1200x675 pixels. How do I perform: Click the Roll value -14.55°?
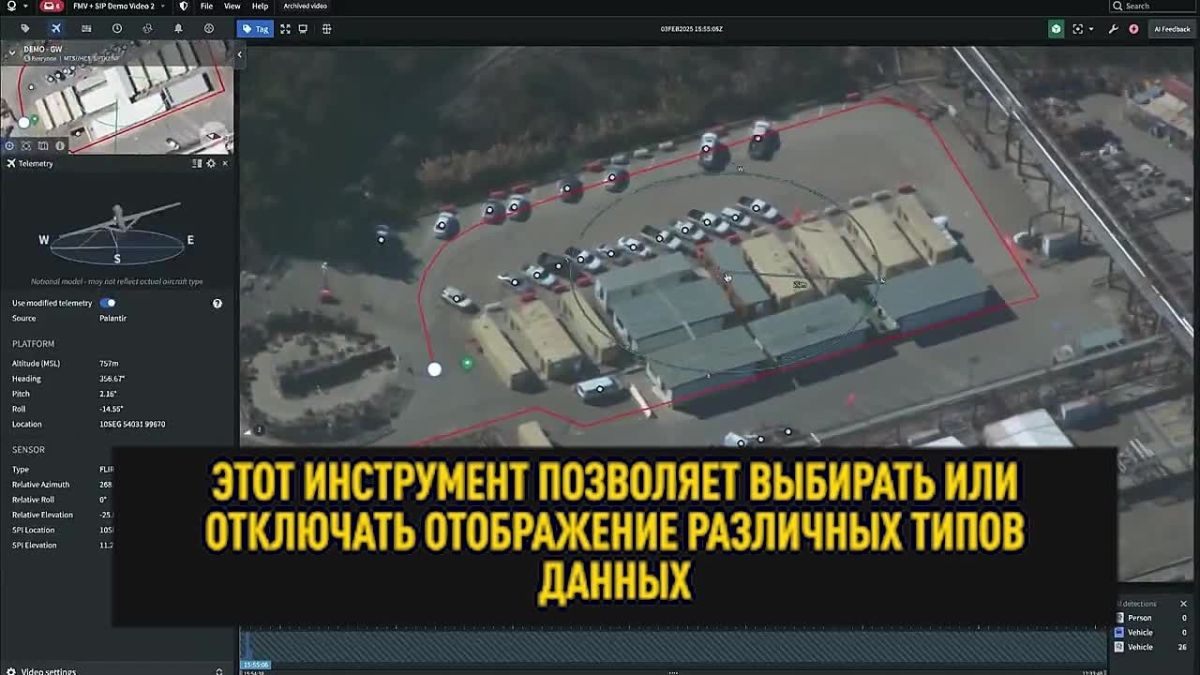[x=111, y=409]
